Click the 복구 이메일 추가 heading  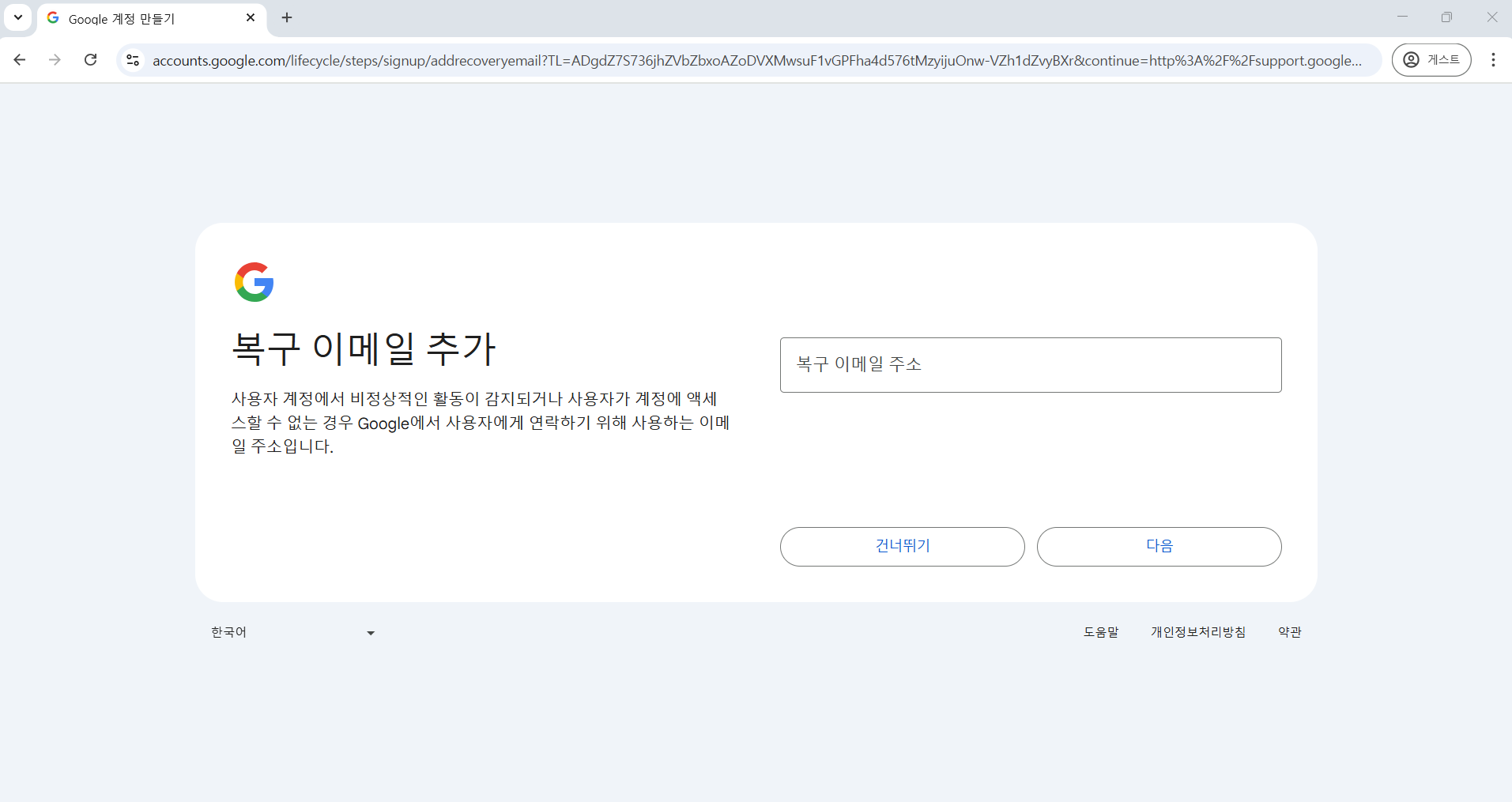(364, 348)
